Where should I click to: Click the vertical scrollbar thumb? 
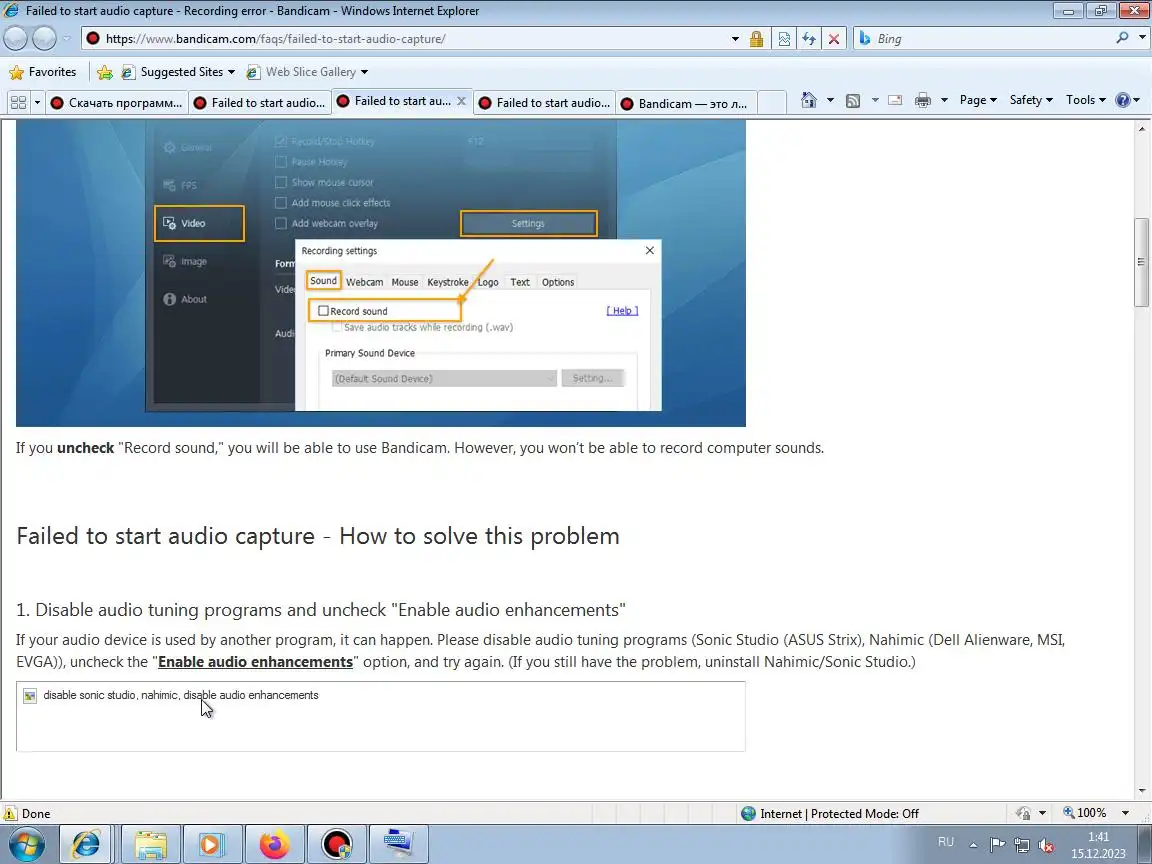[x=1141, y=262]
